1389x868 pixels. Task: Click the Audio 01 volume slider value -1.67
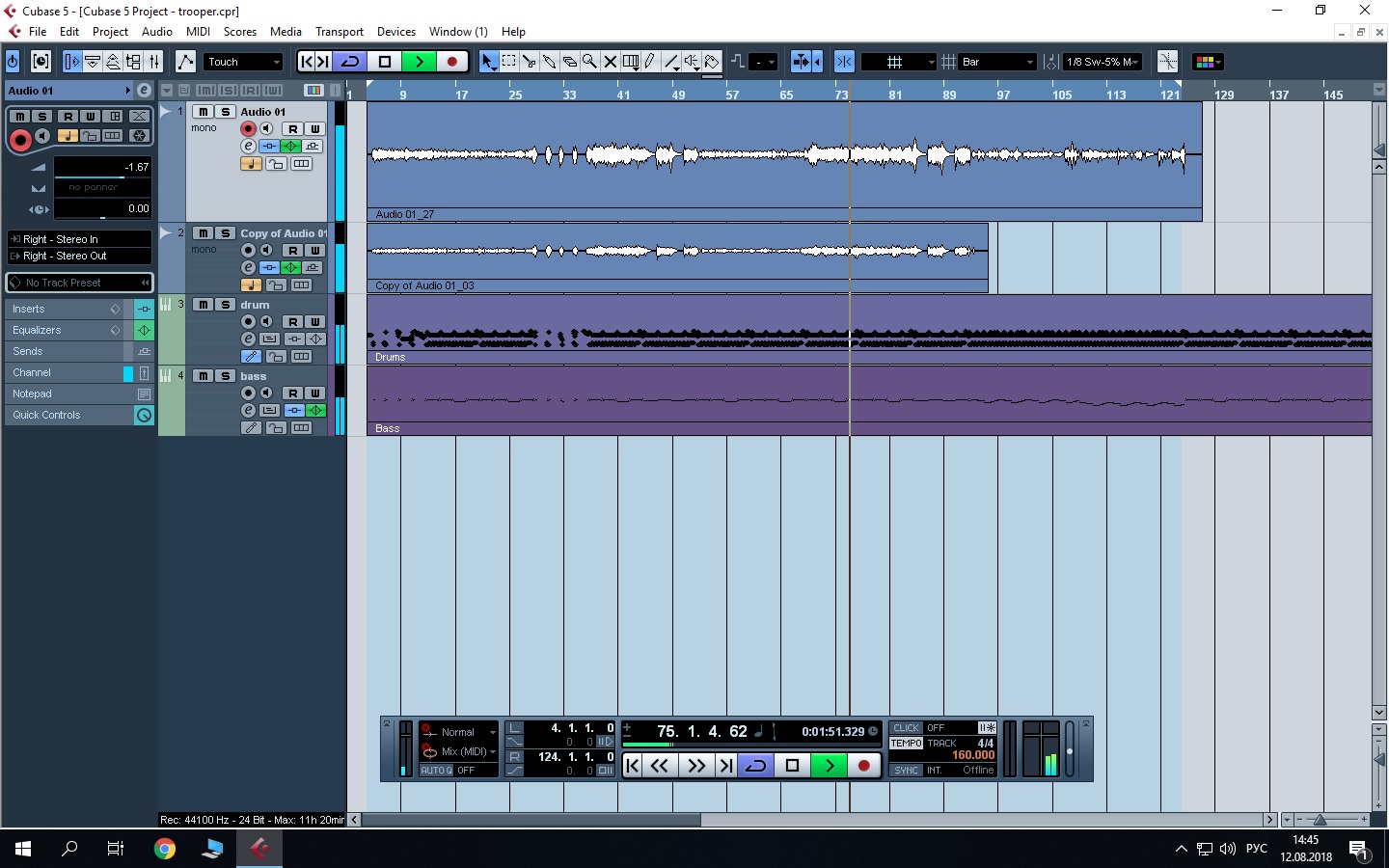tap(102, 167)
